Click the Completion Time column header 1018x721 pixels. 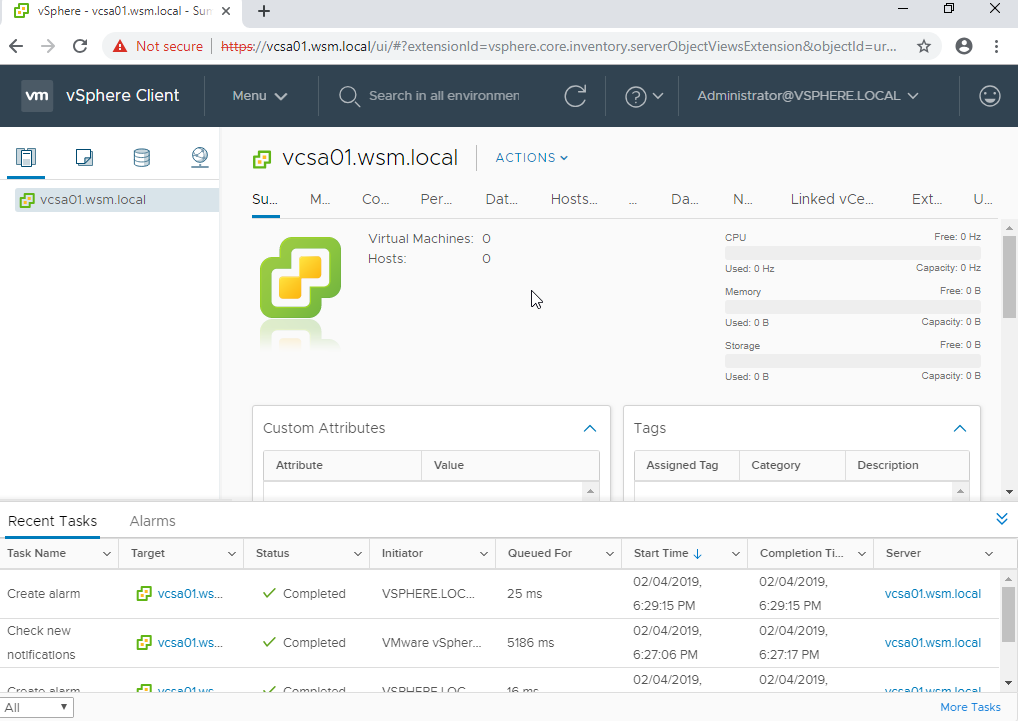(x=810, y=554)
